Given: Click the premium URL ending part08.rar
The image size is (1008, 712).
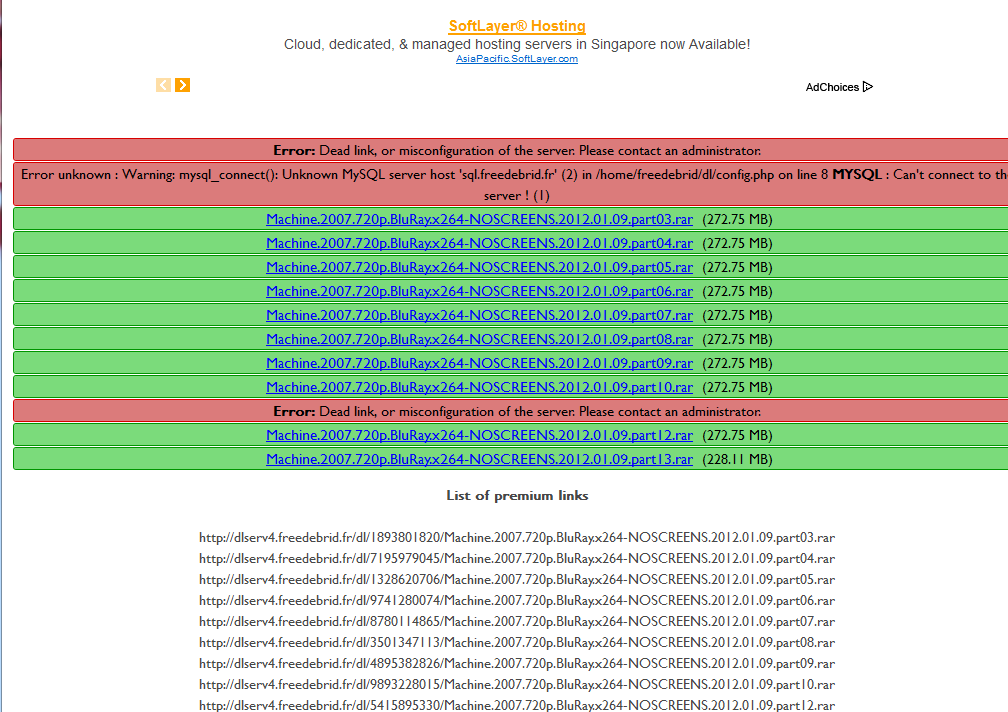Looking at the screenshot, I should point(517,643).
